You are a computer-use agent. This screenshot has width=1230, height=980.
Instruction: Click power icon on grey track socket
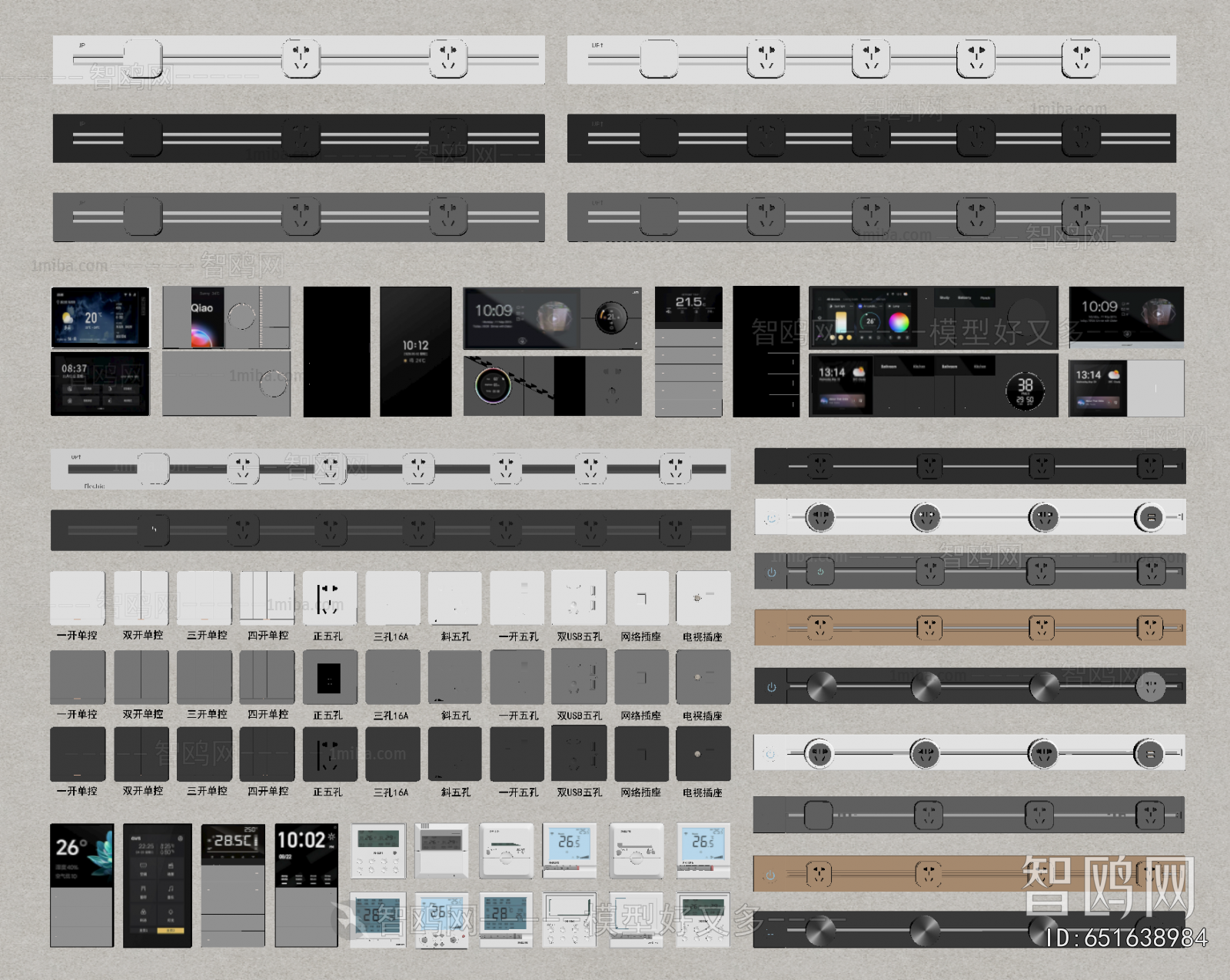point(771,573)
